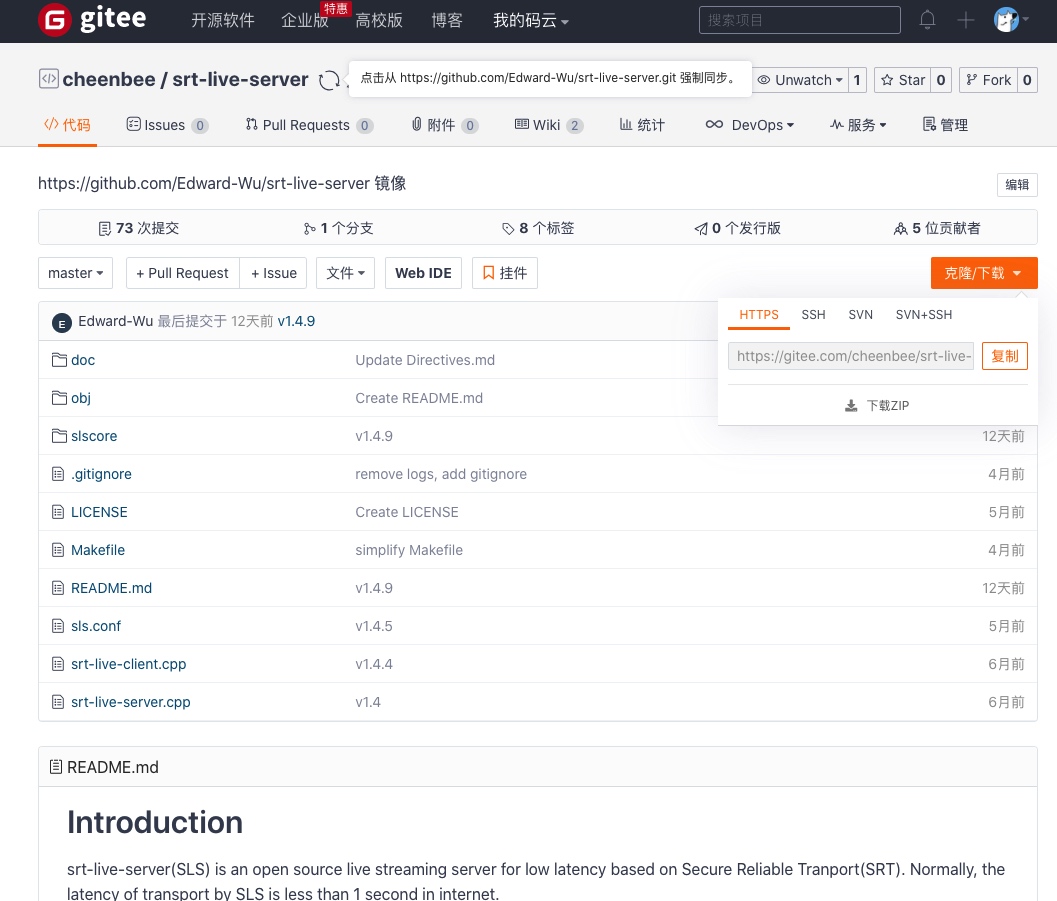Click the Edward-Wu avatar icon

point(62,323)
